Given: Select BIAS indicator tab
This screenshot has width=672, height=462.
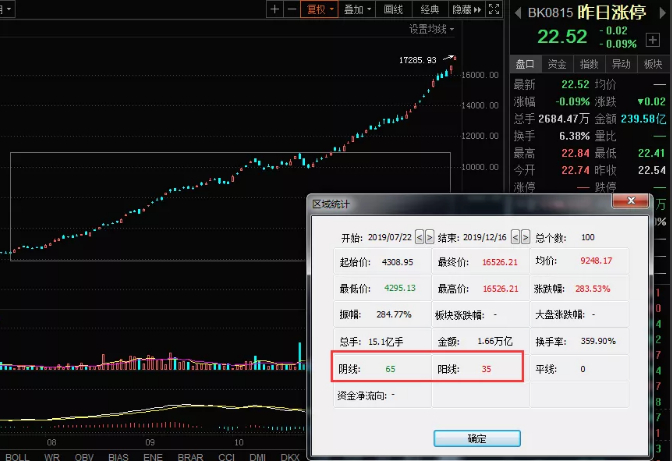Looking at the screenshot, I should (118, 457).
